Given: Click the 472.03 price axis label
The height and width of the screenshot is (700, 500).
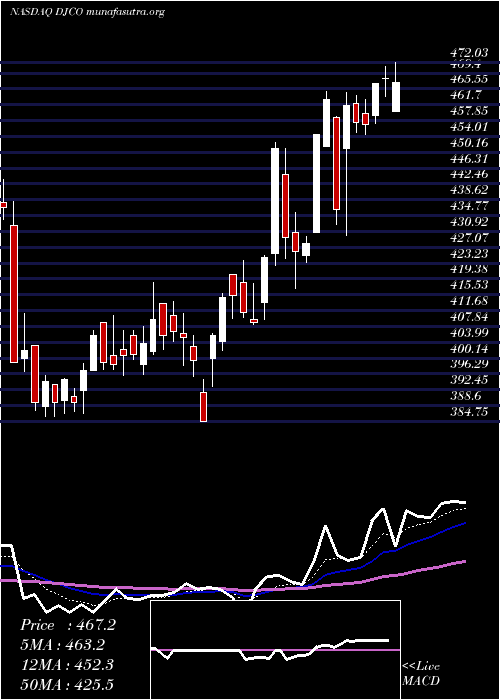Looking at the screenshot, I should 469,54.
